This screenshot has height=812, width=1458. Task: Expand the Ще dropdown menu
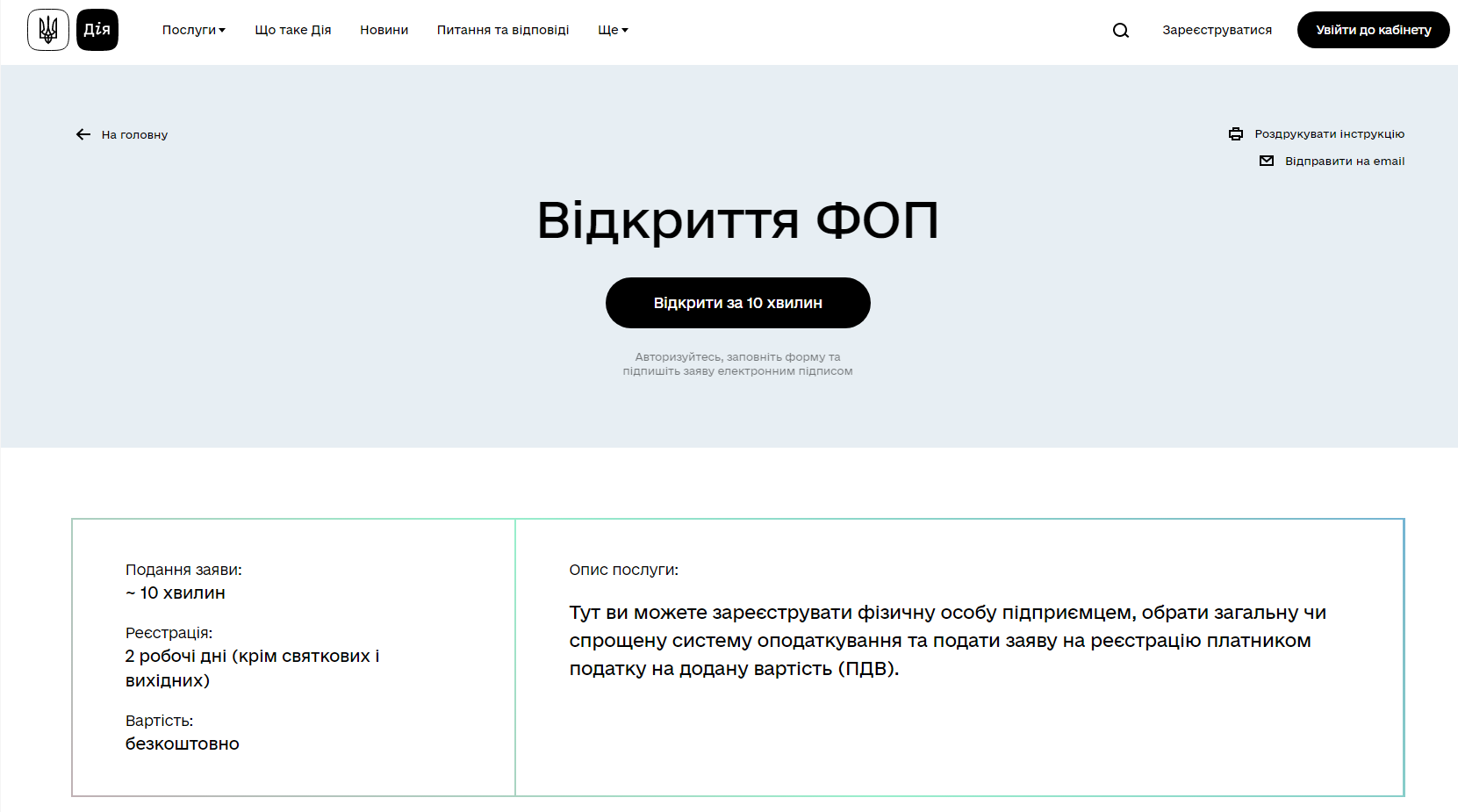pos(608,30)
